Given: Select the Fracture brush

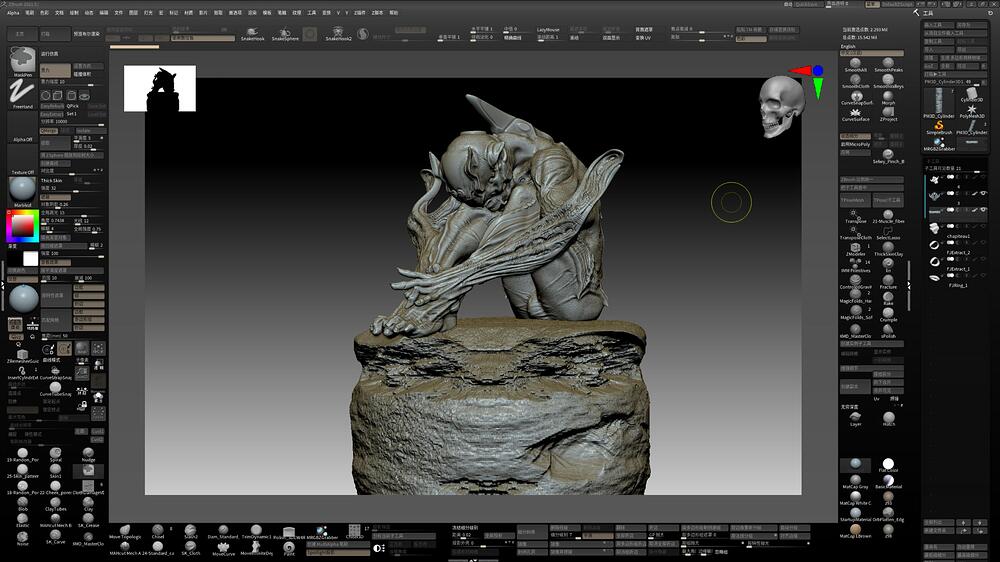Looking at the screenshot, I should 888,282.
